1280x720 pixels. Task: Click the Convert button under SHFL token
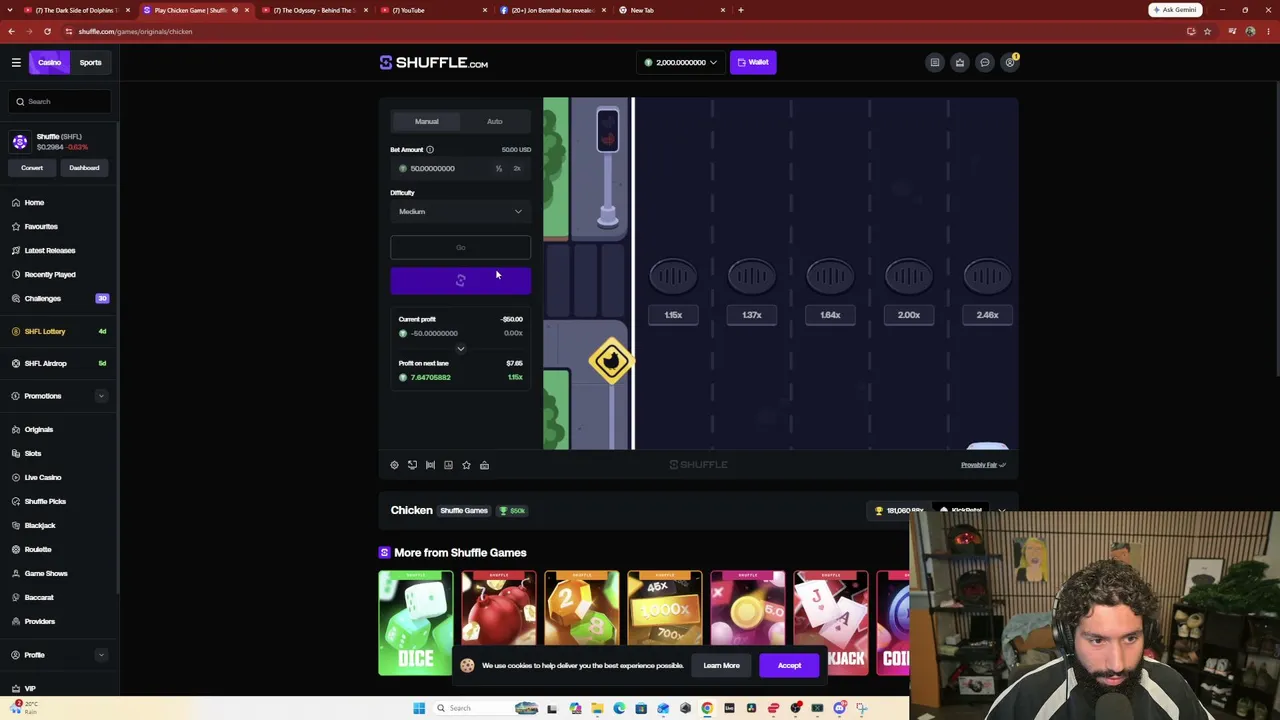click(x=32, y=168)
